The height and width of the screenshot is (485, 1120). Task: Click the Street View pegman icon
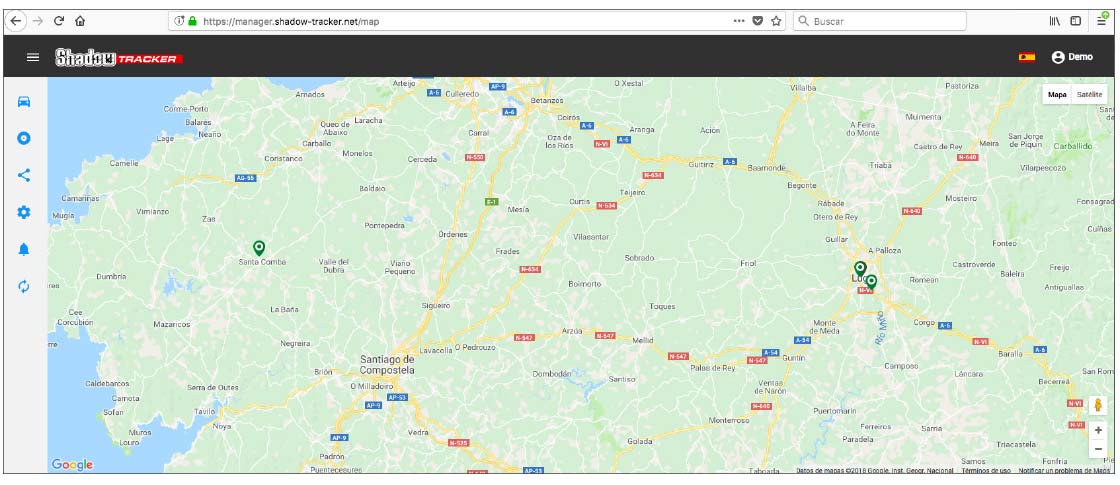coord(1098,406)
